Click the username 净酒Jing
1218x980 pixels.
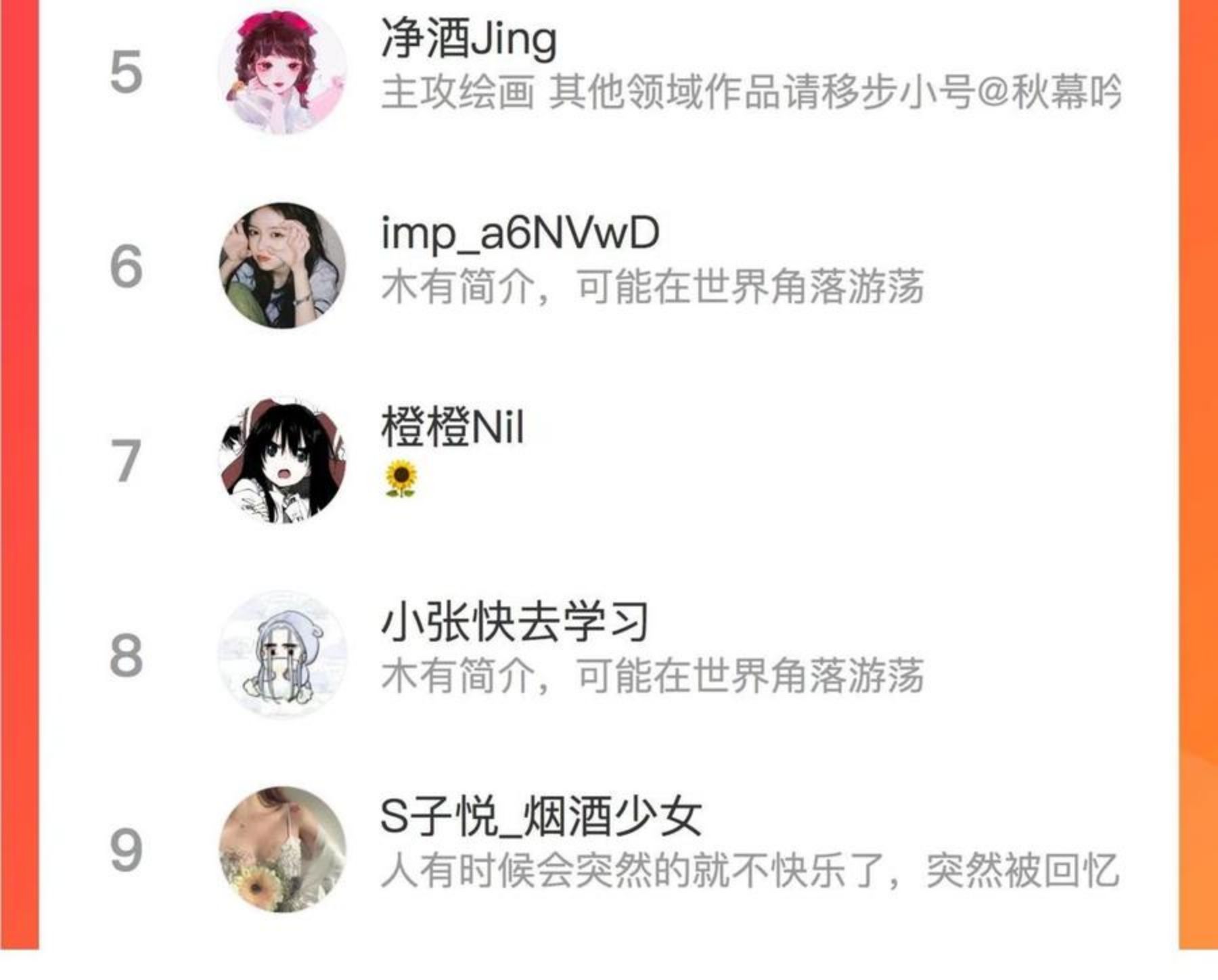469,40
